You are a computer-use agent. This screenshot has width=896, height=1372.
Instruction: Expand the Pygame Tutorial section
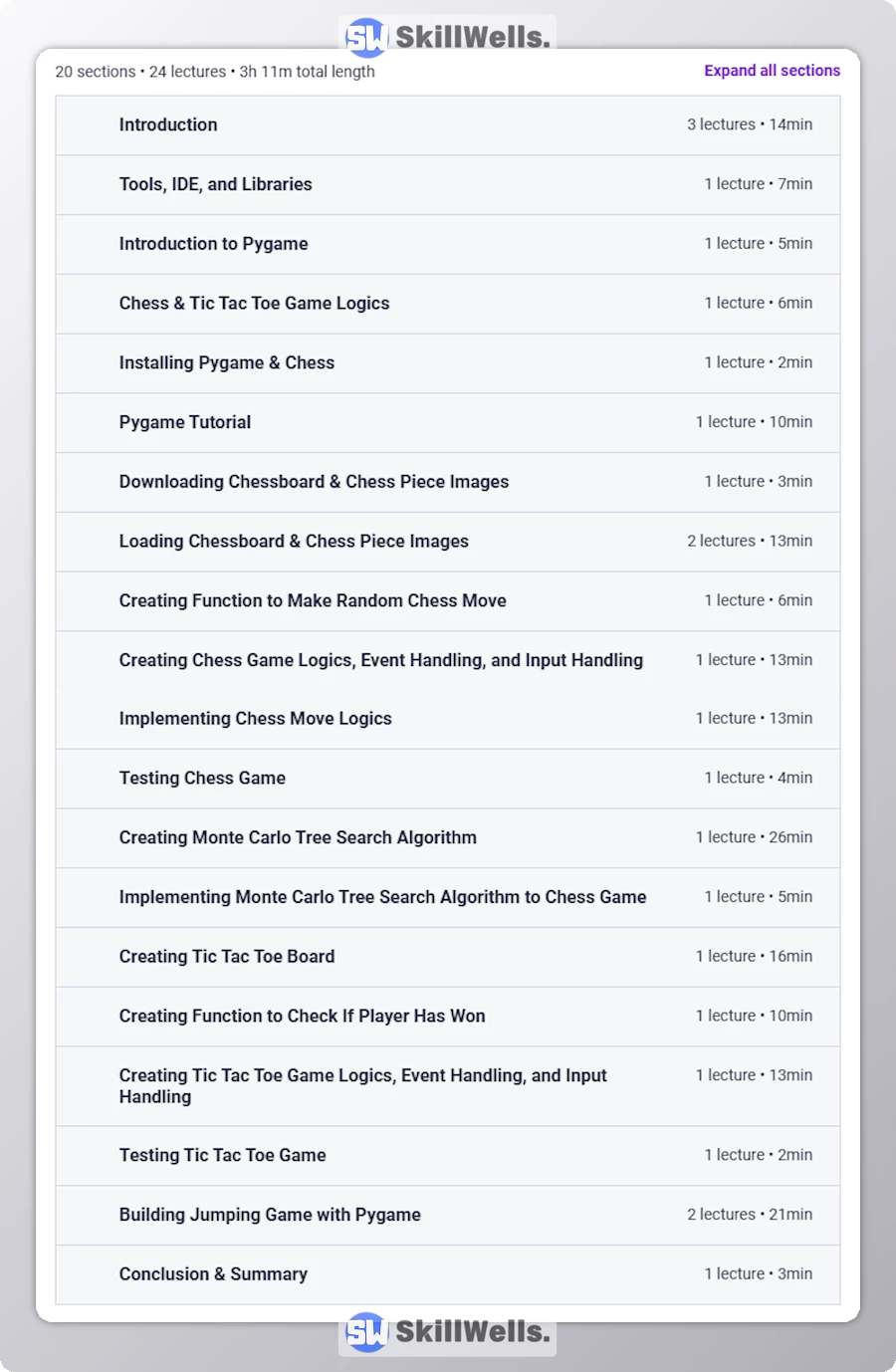(184, 422)
